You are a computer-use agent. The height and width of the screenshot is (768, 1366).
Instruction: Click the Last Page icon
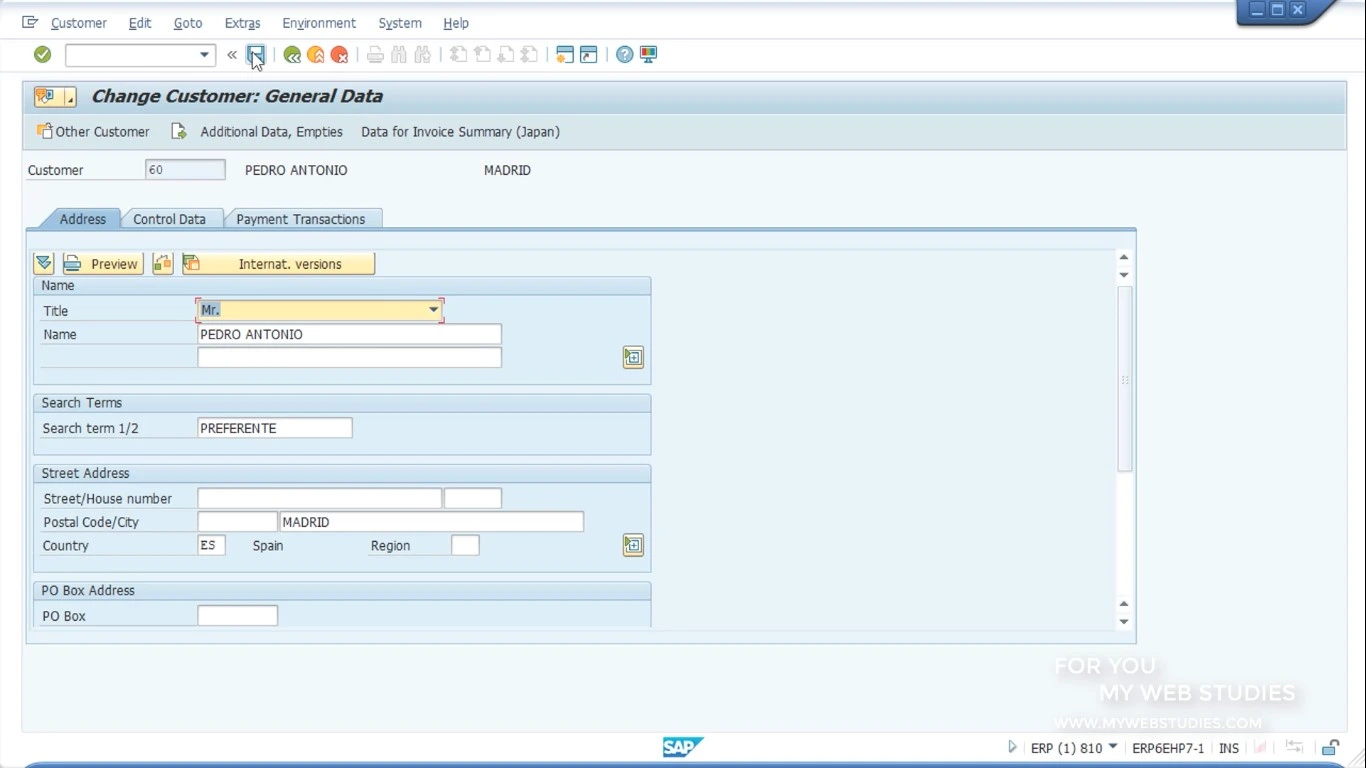click(529, 55)
